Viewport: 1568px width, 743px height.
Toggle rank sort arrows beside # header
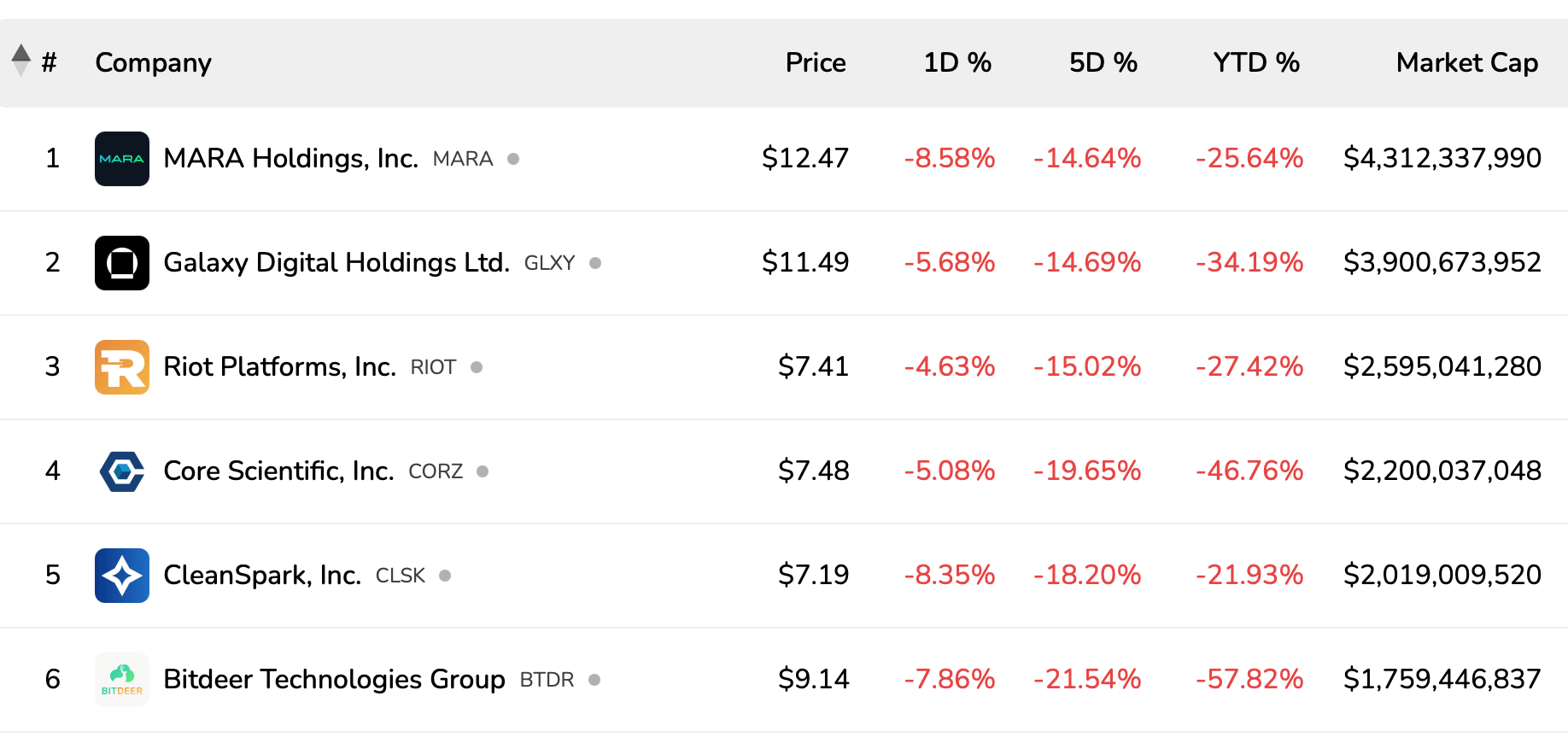click(21, 61)
